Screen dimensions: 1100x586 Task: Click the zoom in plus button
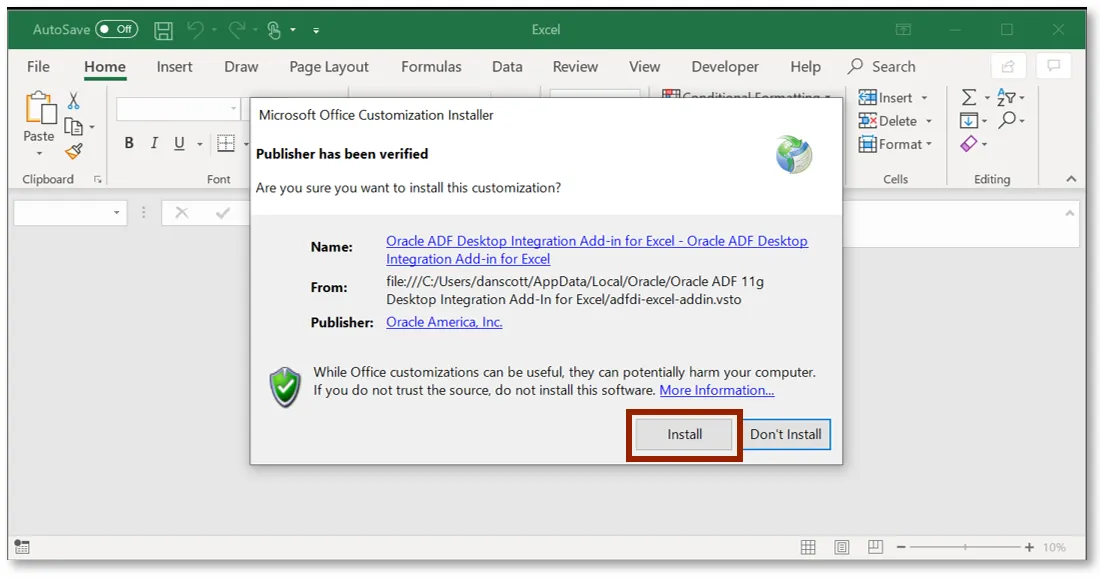(1029, 547)
